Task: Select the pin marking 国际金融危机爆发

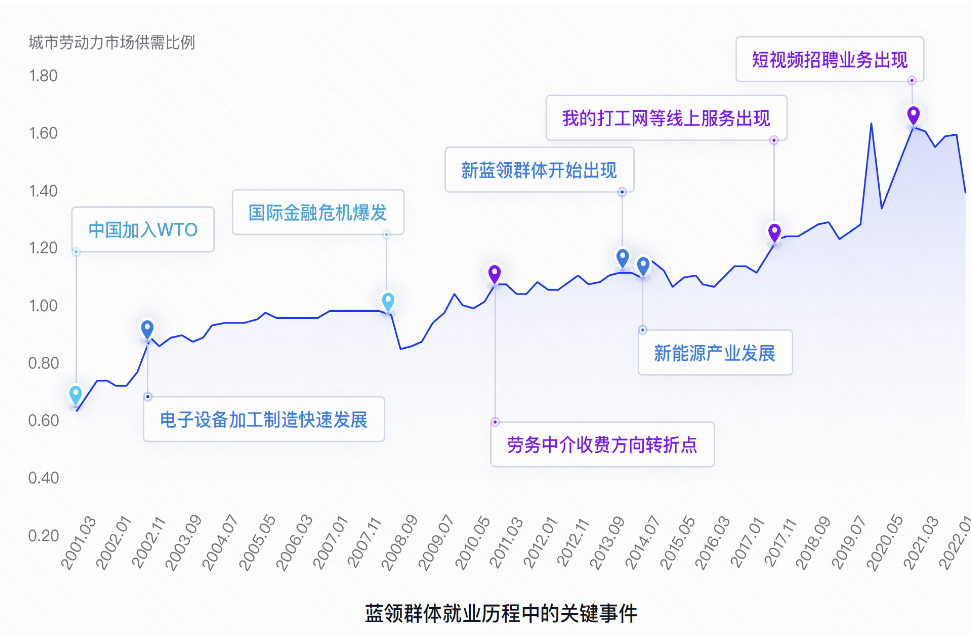Action: click(388, 302)
